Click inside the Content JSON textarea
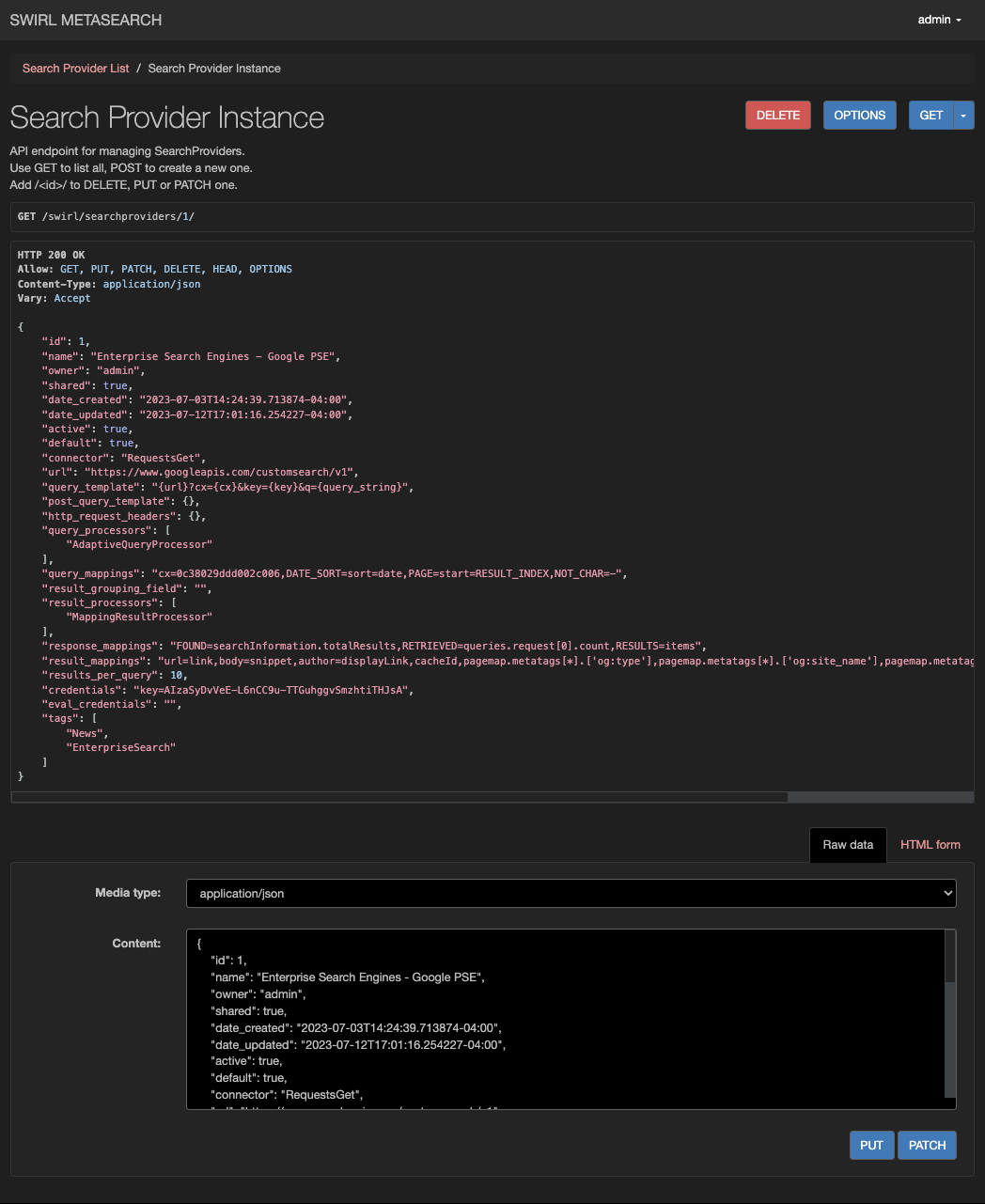Screen dimensions: 985x1204 tap(564, 1015)
